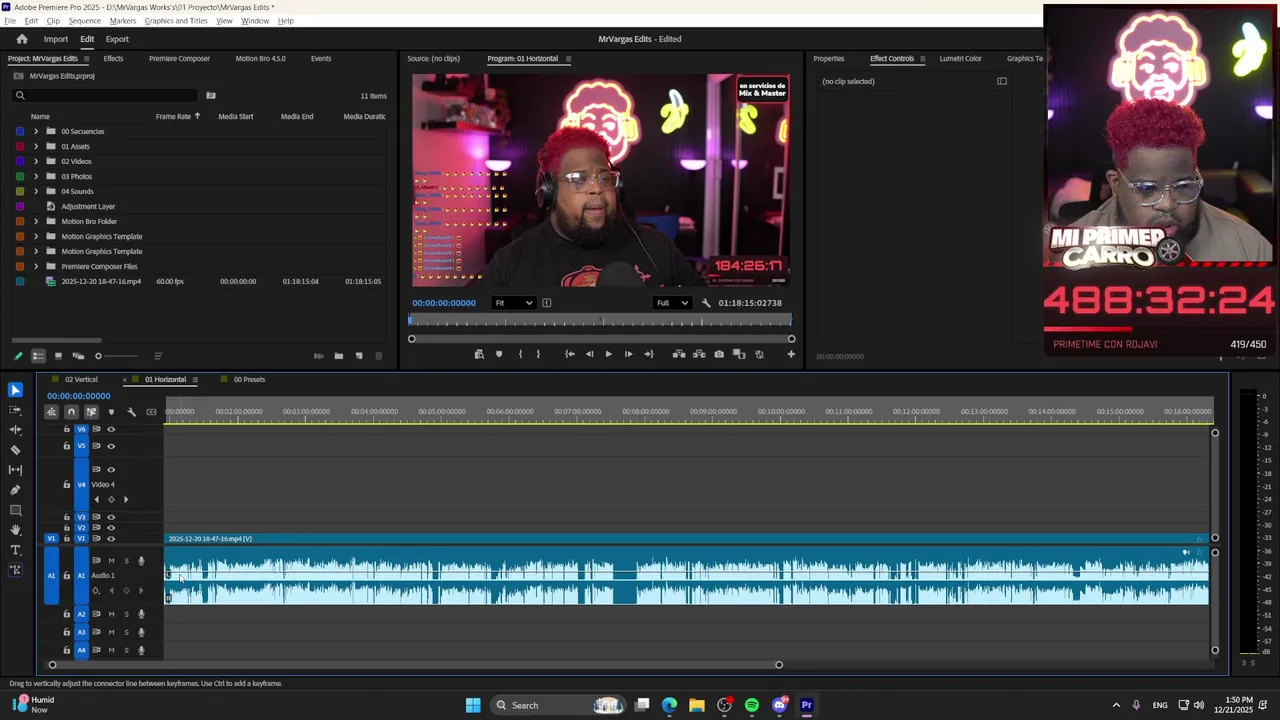Screen dimensions: 1280x720
Task: Play the sequence in Program monitor
Action: tap(608, 354)
